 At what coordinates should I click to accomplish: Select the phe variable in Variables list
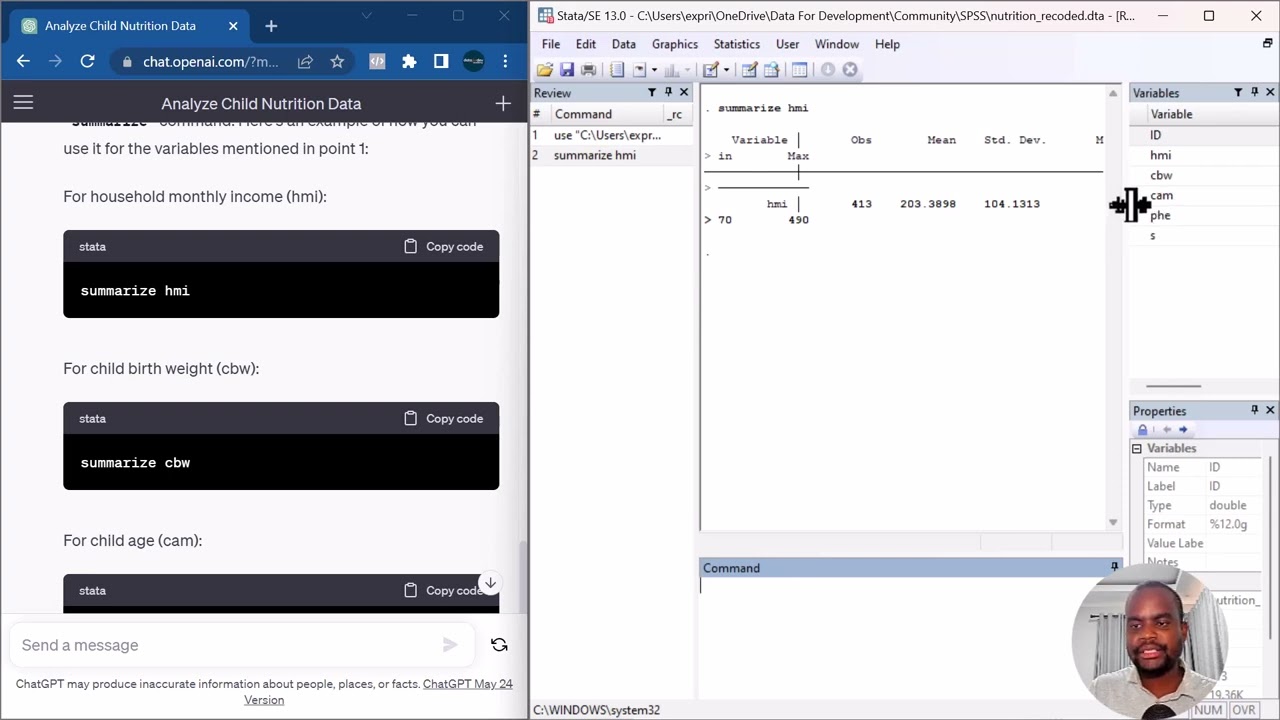point(1204,215)
